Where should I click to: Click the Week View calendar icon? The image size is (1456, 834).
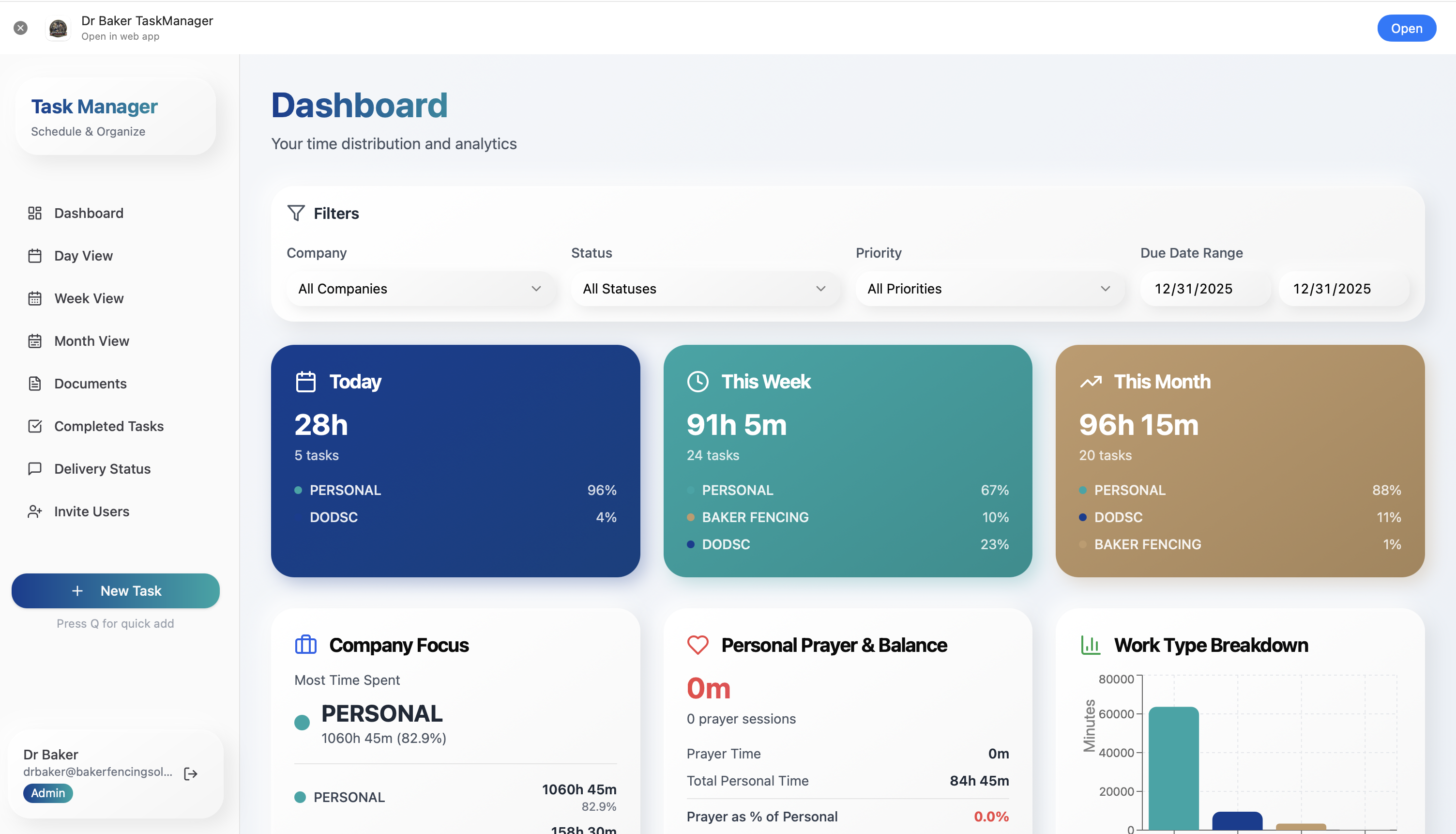point(35,298)
